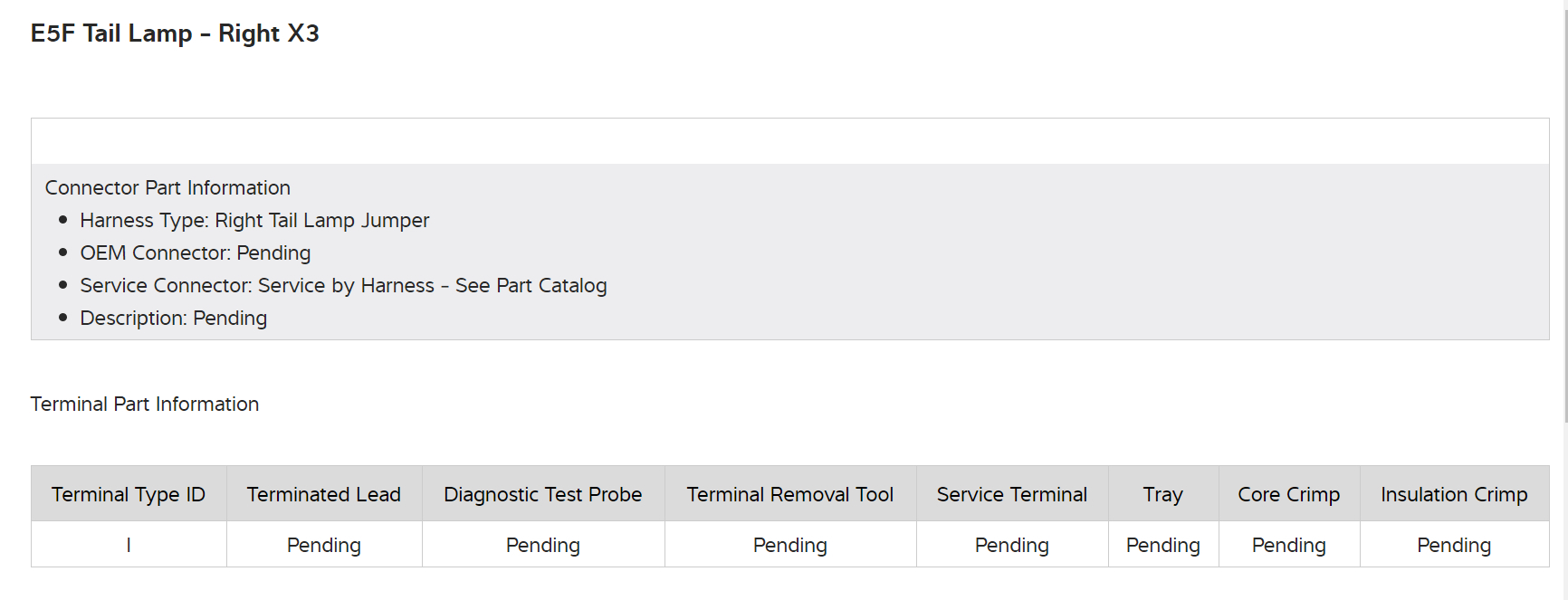Click the Service Connector part catalog line
The width and height of the screenshot is (1568, 600).
pyautogui.click(x=343, y=285)
